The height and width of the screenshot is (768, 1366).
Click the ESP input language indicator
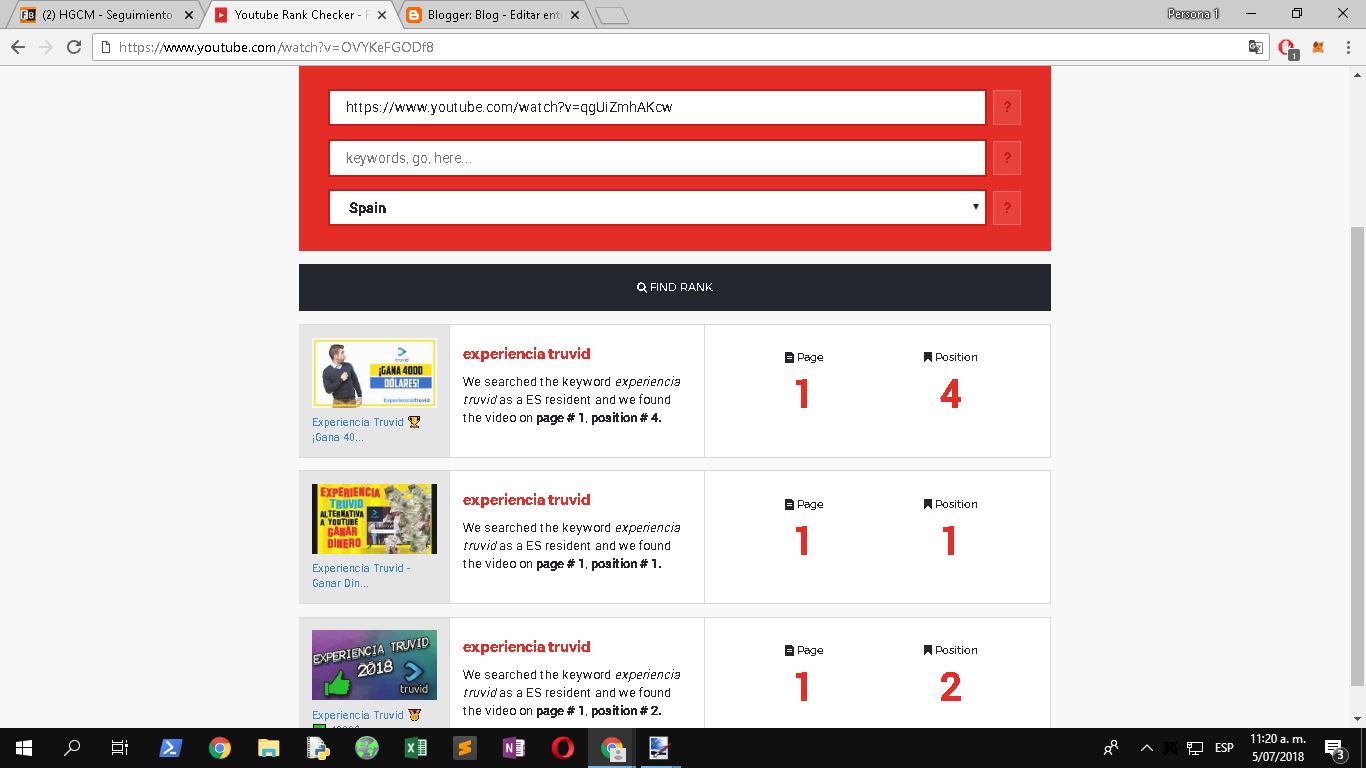coord(1224,748)
